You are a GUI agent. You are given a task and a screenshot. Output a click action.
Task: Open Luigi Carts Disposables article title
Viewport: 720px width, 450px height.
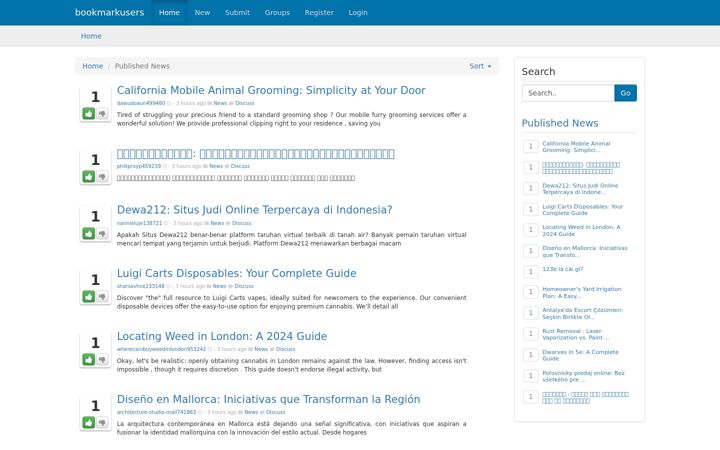[236, 273]
